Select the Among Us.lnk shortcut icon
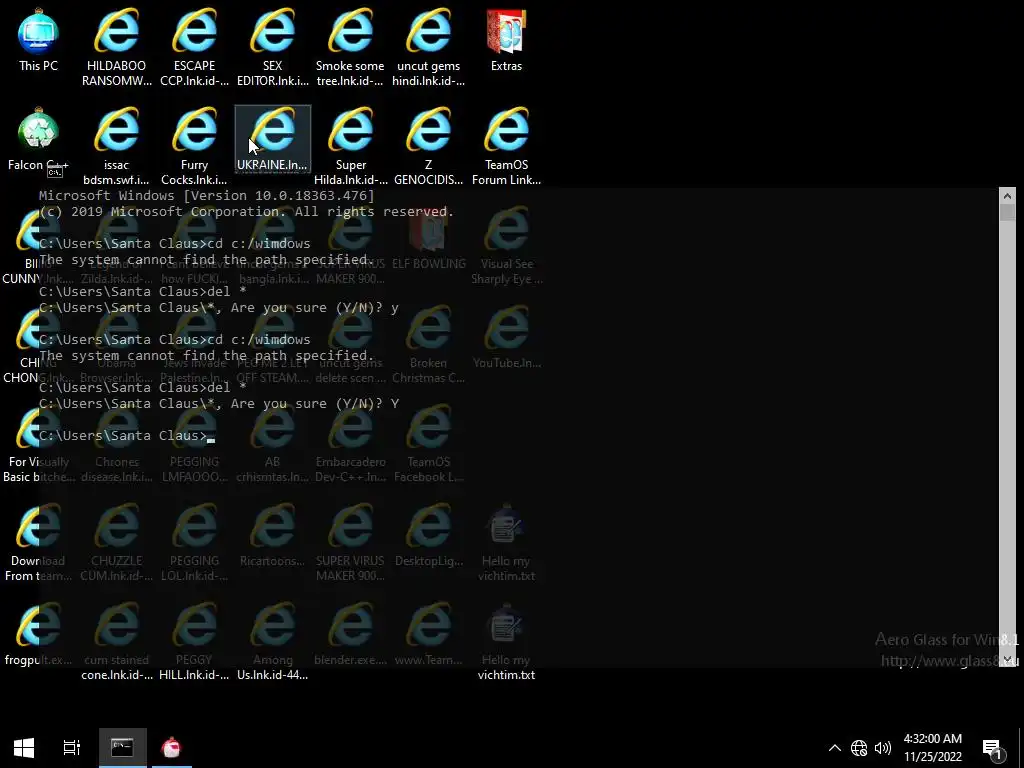The width and height of the screenshot is (1024, 768). coord(272,641)
